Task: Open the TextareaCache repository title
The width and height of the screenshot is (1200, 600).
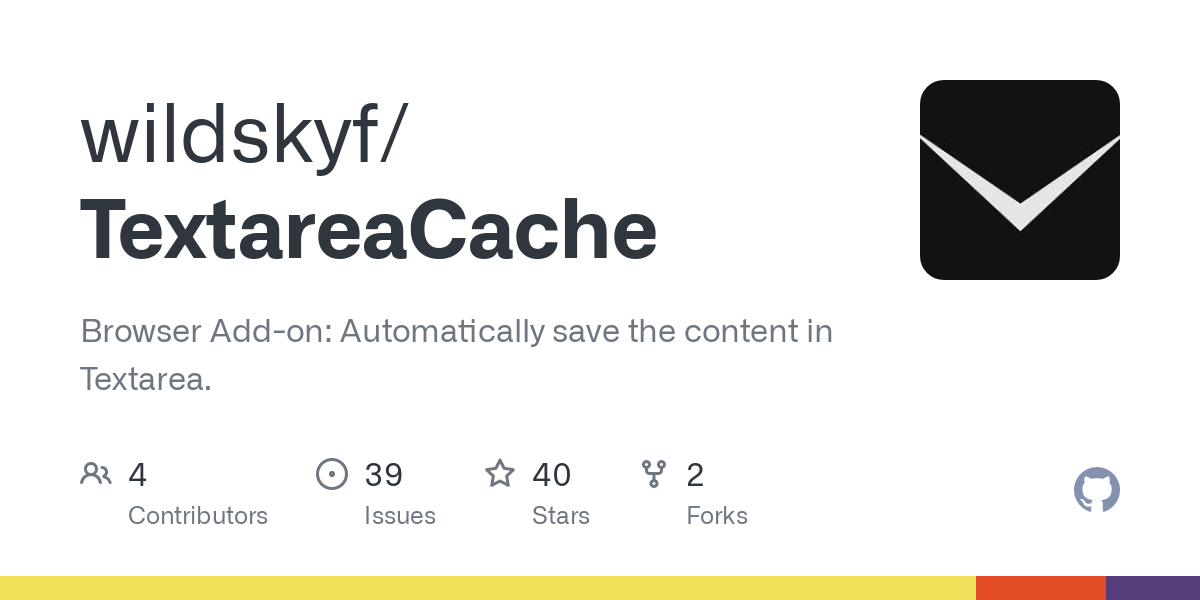Action: pyautogui.click(x=368, y=230)
